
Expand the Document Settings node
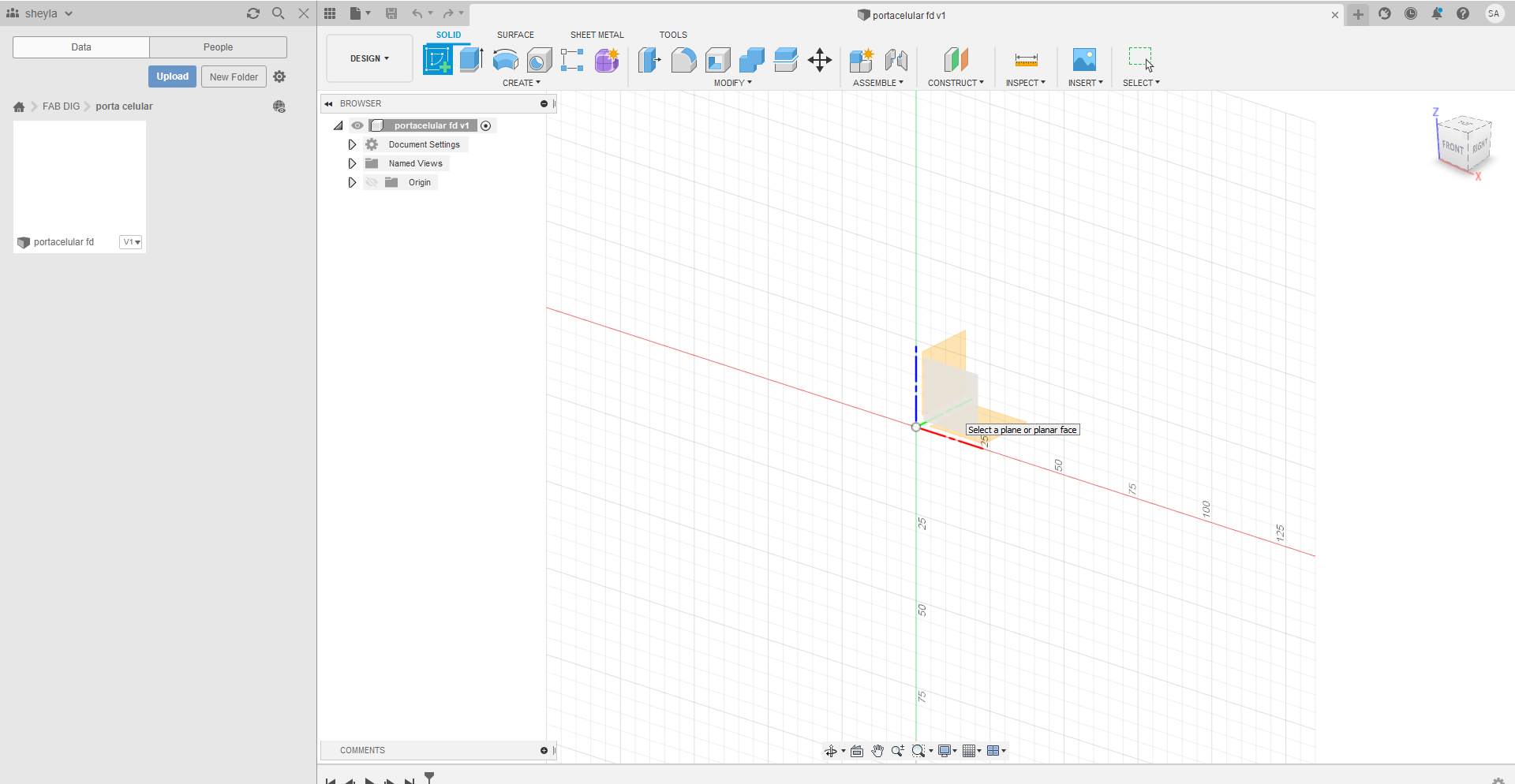(x=352, y=144)
